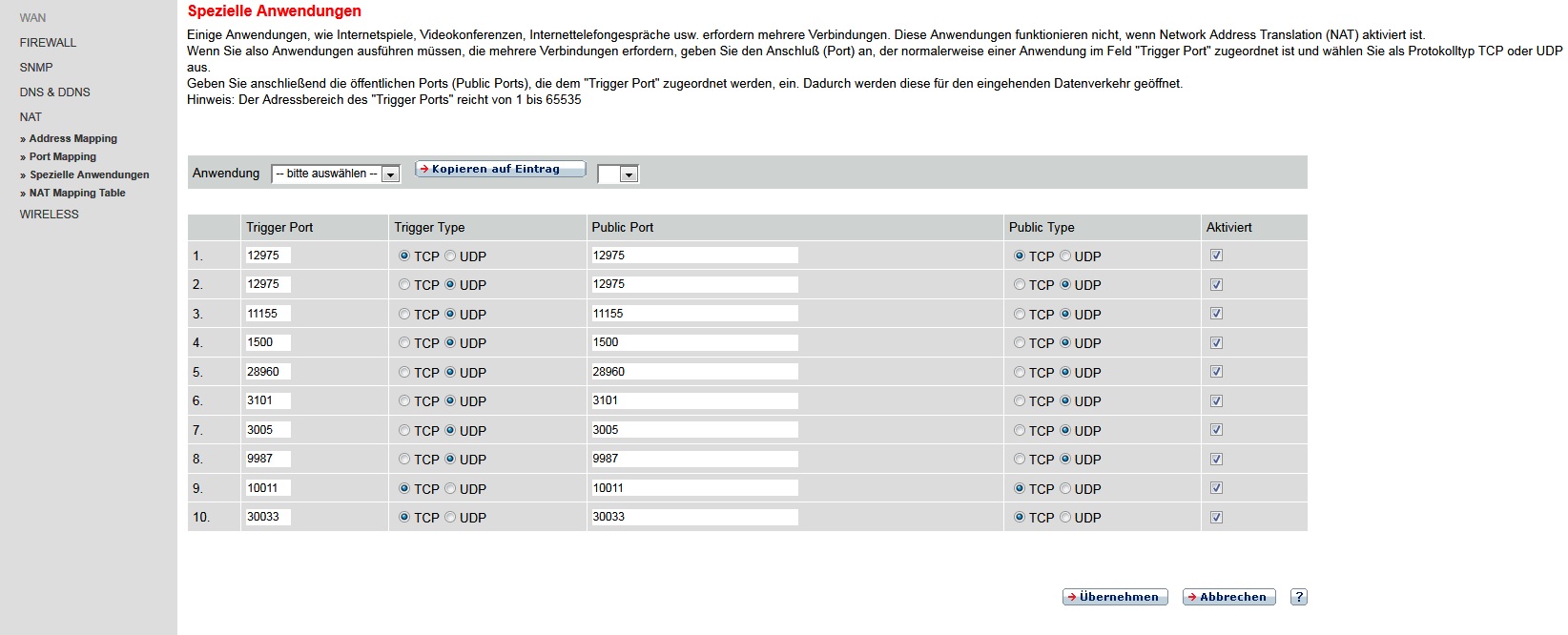Go to NAT Mapping Table submenu
This screenshot has width=1568, height=635.
[x=77, y=193]
